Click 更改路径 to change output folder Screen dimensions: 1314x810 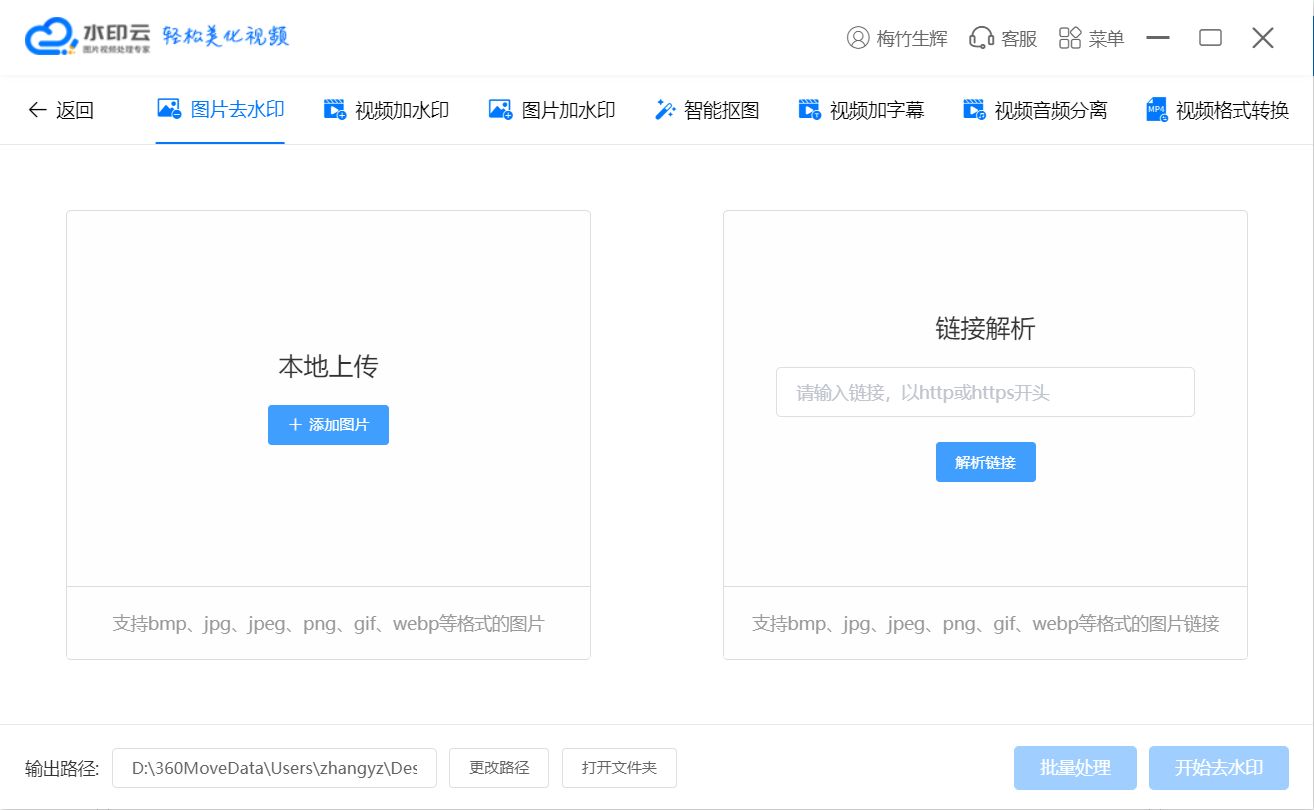(x=499, y=768)
